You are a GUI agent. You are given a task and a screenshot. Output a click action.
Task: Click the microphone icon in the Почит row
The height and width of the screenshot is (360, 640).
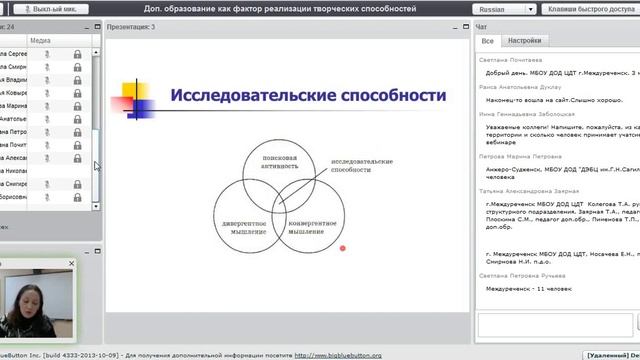click(47, 145)
